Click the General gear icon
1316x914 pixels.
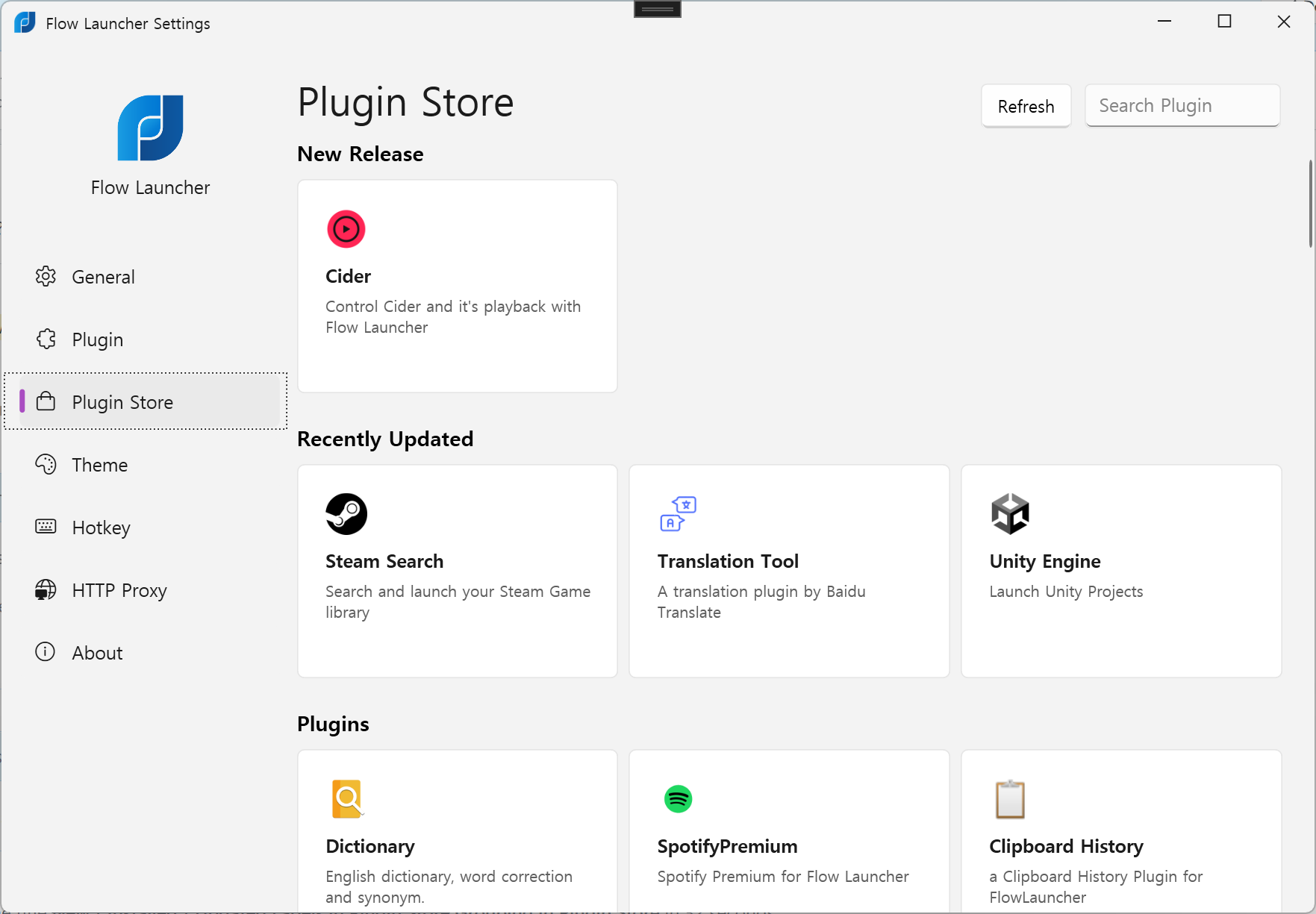(x=46, y=276)
